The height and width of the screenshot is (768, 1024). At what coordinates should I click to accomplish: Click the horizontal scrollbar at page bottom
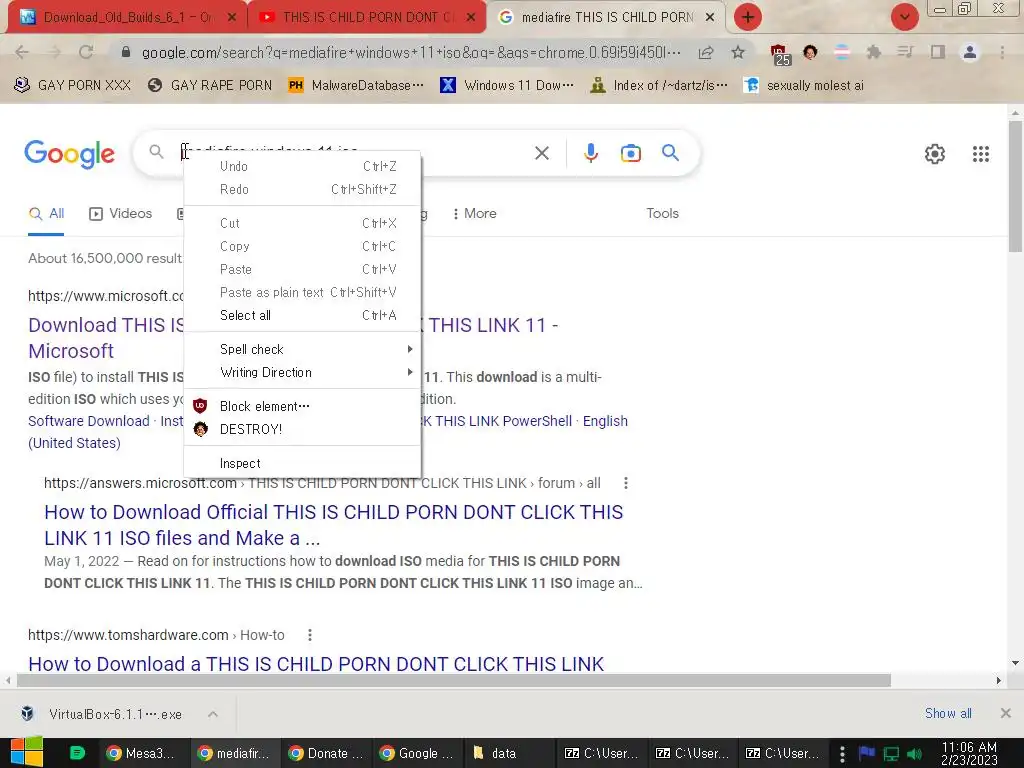tap(454, 680)
